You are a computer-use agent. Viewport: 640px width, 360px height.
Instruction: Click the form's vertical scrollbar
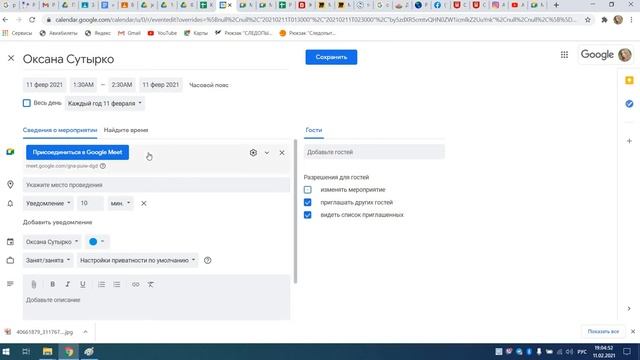click(295, 211)
